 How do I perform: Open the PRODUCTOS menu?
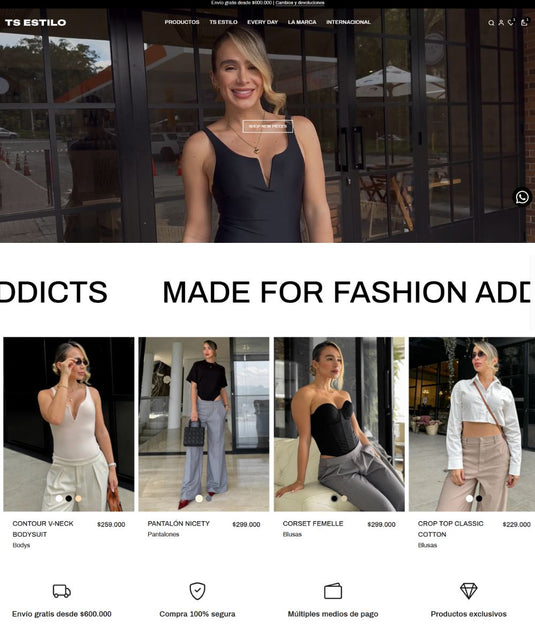pos(182,22)
